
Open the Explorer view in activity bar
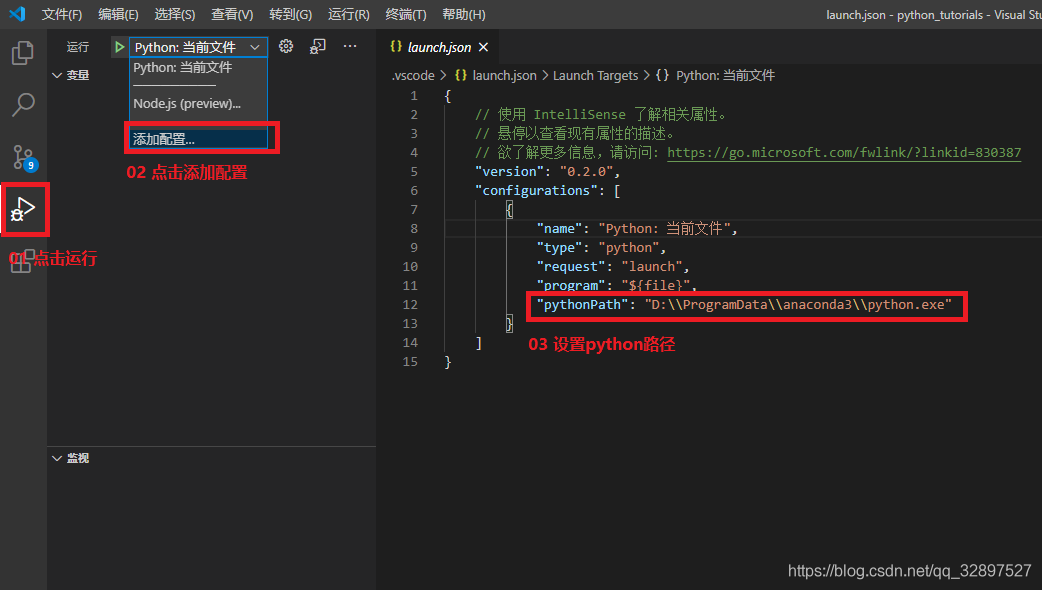click(x=23, y=52)
